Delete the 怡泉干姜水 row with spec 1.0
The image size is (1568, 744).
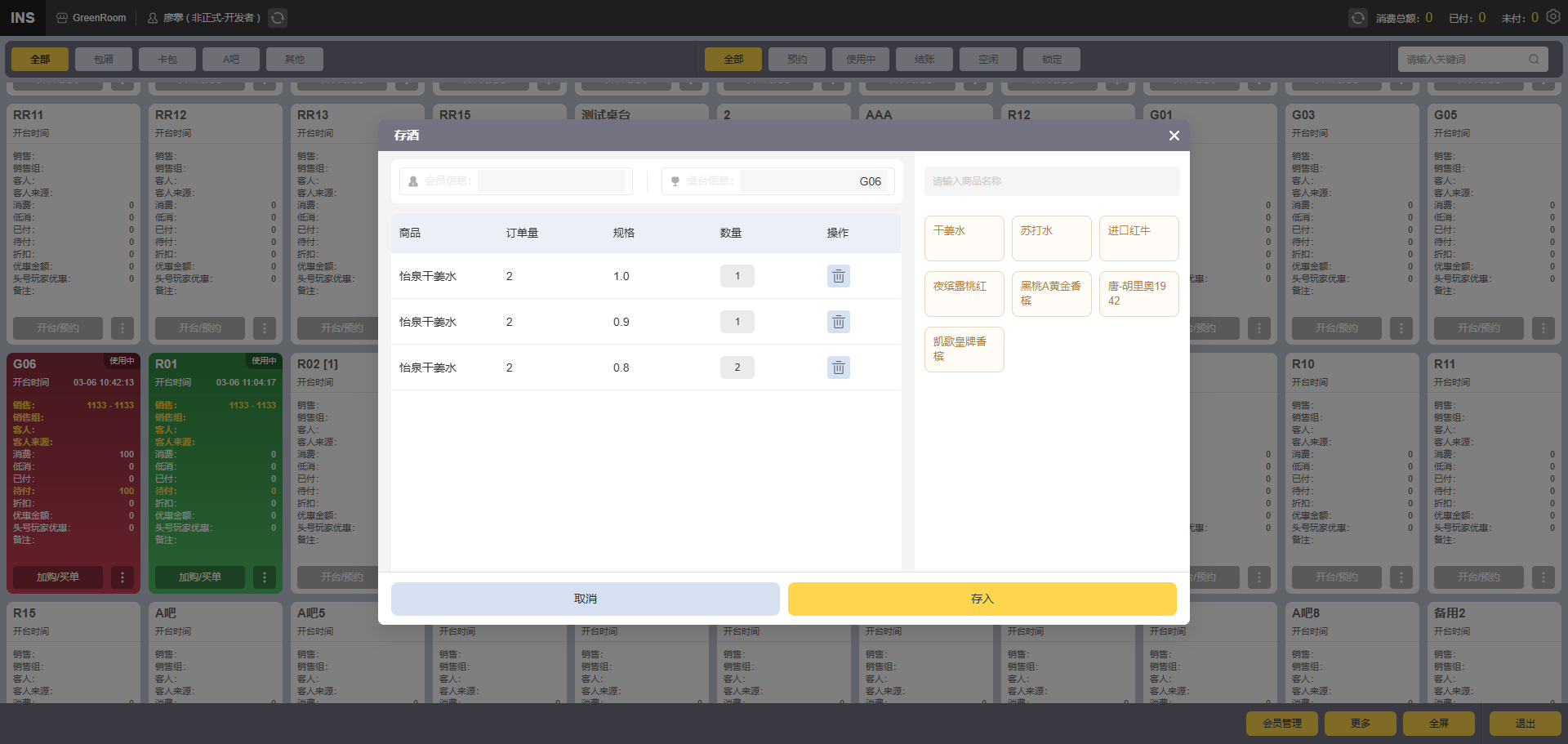[x=838, y=276]
